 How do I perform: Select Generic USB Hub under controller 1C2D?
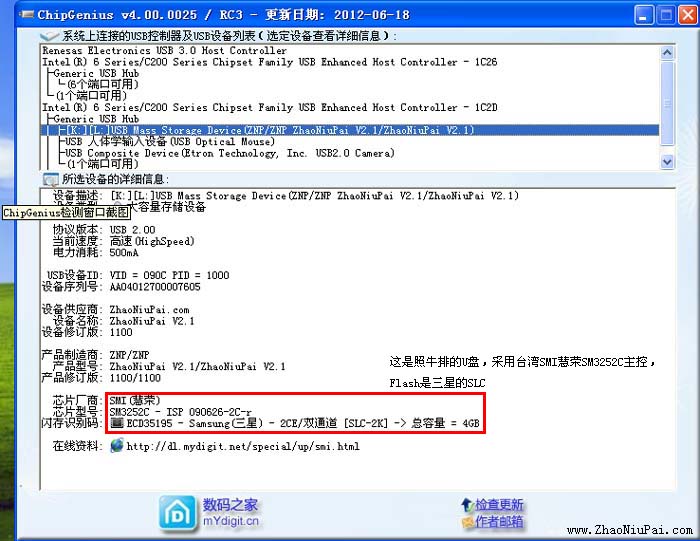point(96,119)
